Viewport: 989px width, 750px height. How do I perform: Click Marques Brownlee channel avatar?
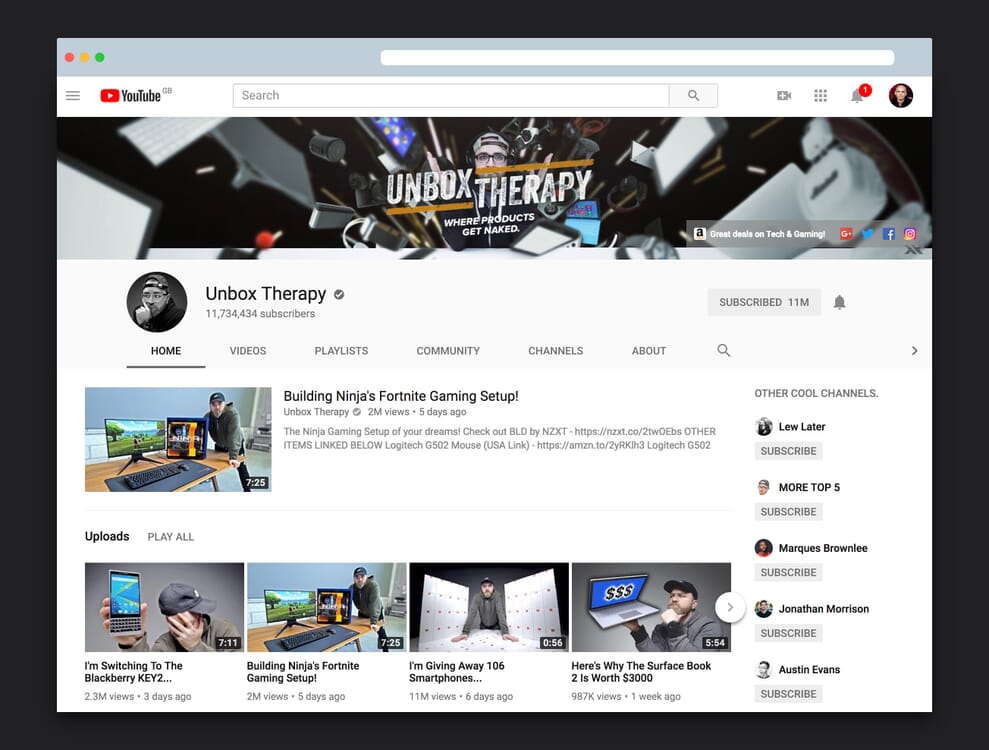pos(764,548)
